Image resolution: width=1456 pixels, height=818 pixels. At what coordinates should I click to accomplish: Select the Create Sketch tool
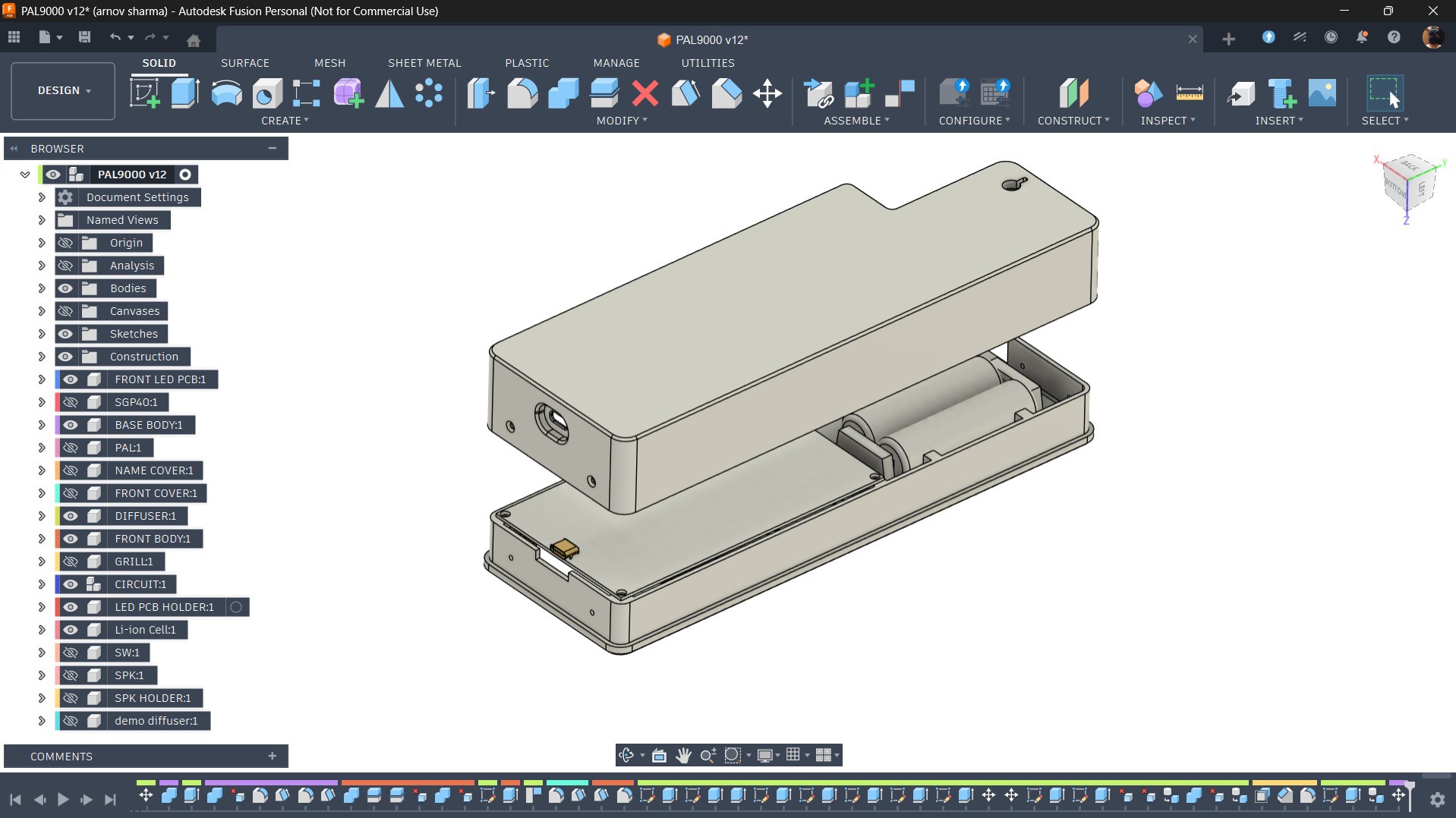point(144,93)
